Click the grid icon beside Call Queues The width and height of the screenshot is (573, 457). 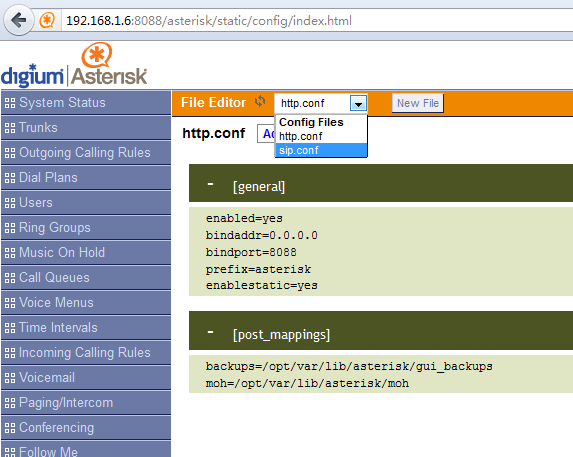click(x=10, y=278)
